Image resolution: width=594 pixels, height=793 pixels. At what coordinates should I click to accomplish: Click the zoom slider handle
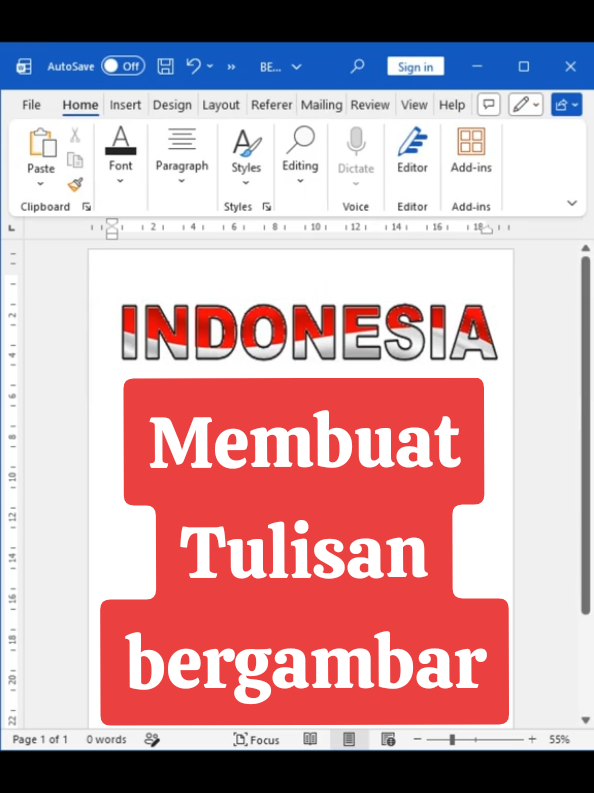[452, 740]
